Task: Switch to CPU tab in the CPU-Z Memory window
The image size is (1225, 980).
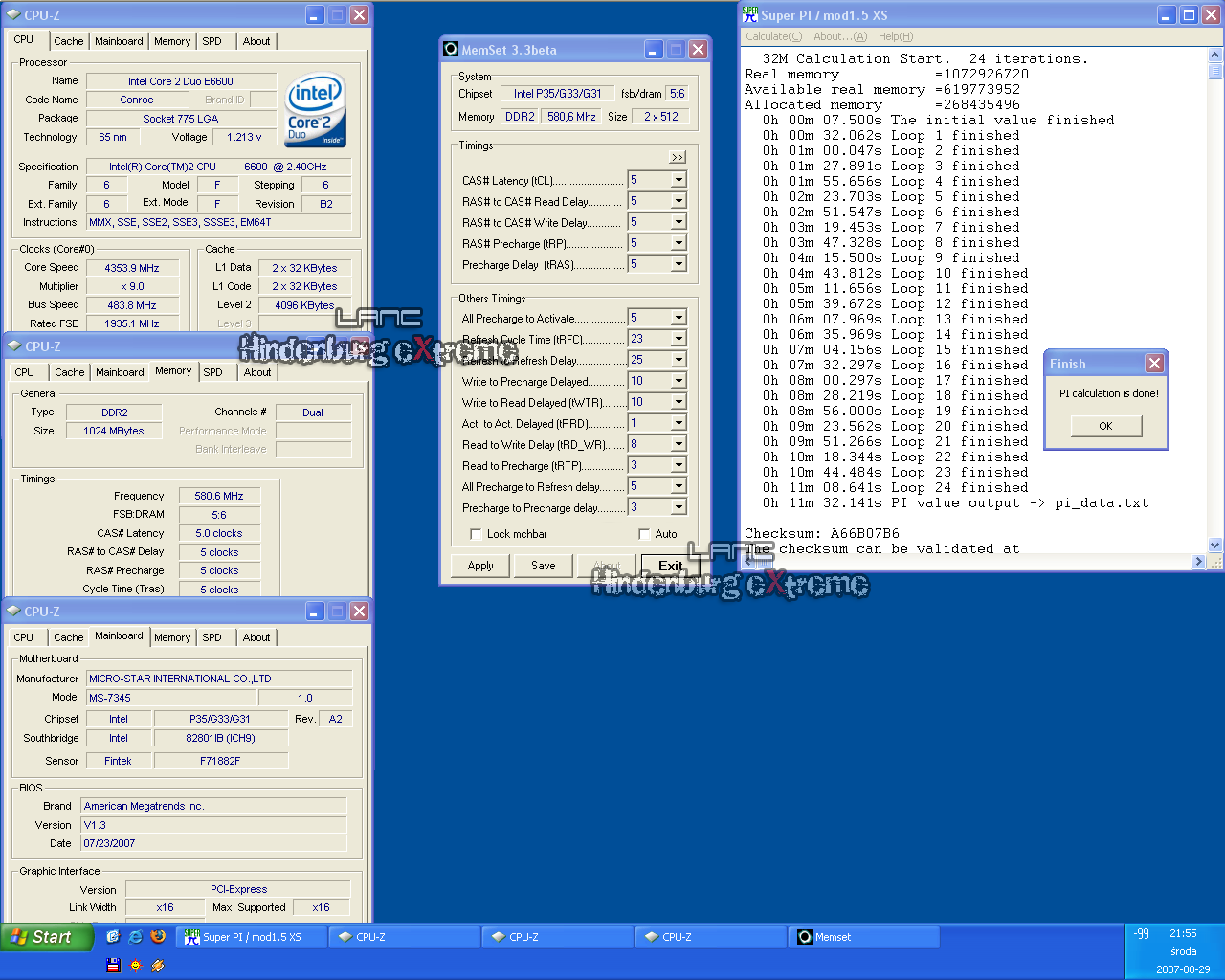Action: pos(24,372)
